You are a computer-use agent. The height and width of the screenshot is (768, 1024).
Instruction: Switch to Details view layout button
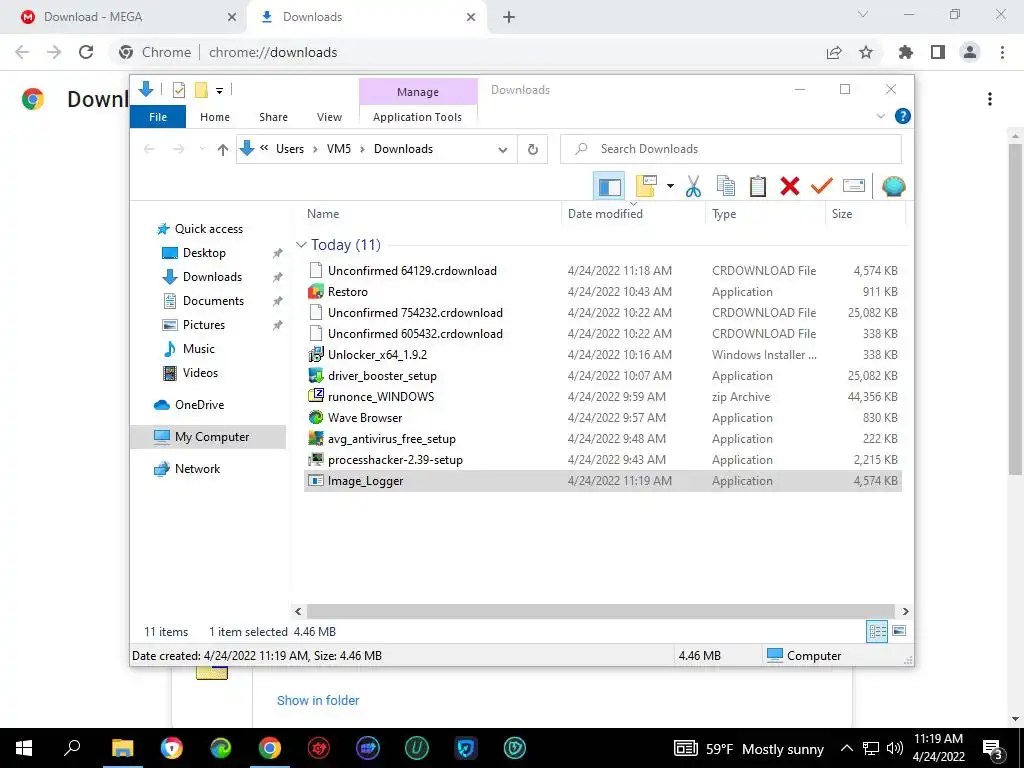coord(877,632)
